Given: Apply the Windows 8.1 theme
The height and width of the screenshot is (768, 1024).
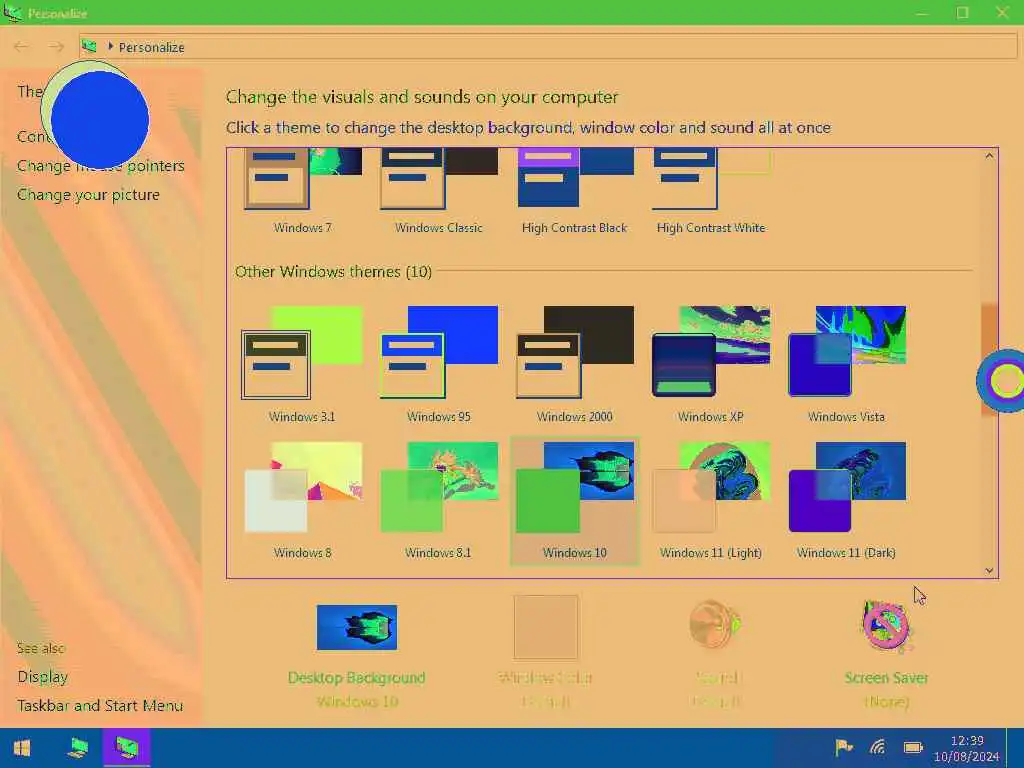Looking at the screenshot, I should coord(439,501).
